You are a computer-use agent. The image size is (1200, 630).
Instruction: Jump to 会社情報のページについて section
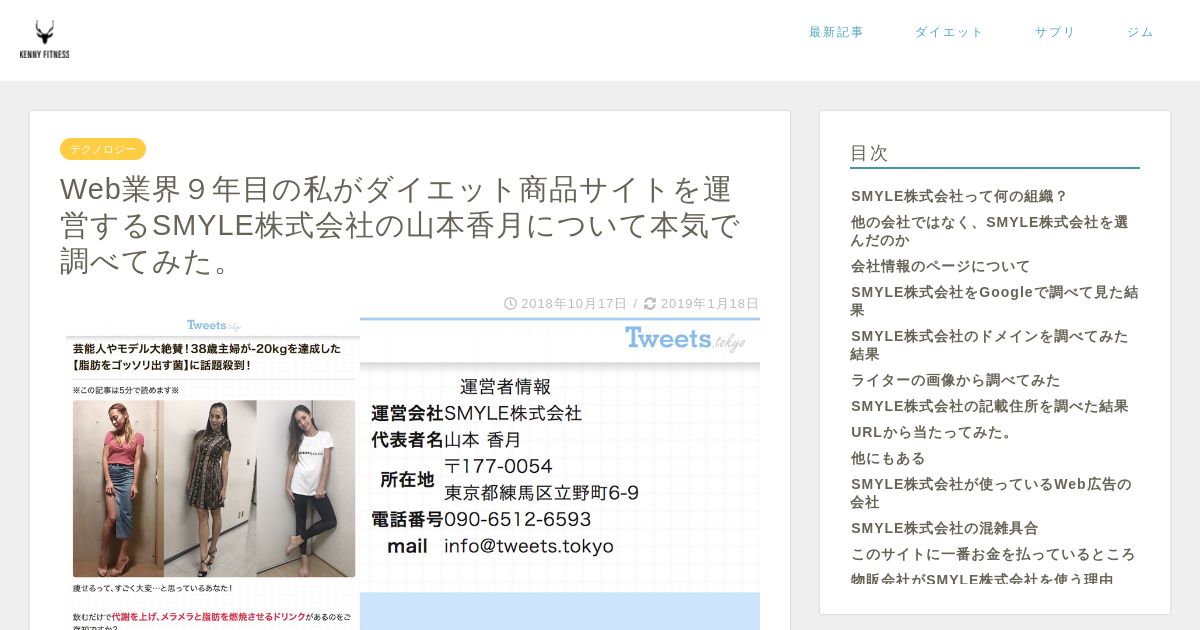[940, 266]
